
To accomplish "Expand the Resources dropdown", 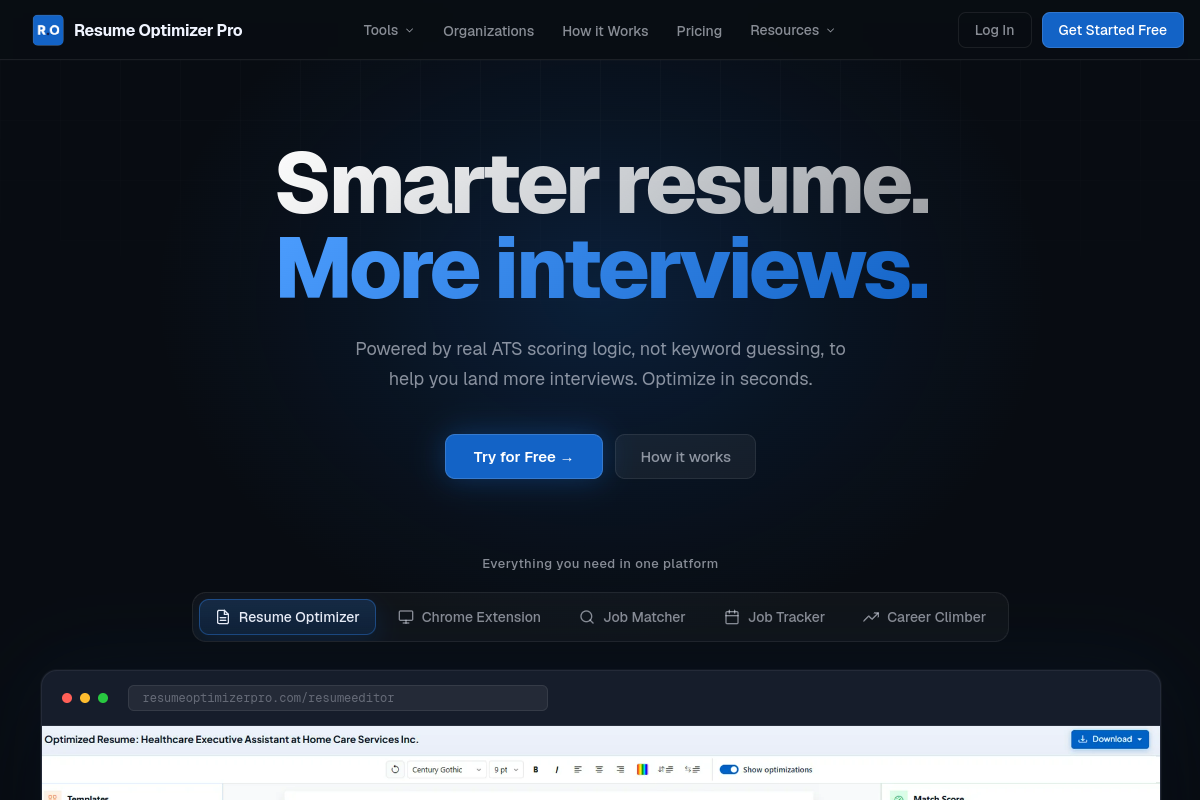I will [792, 30].
